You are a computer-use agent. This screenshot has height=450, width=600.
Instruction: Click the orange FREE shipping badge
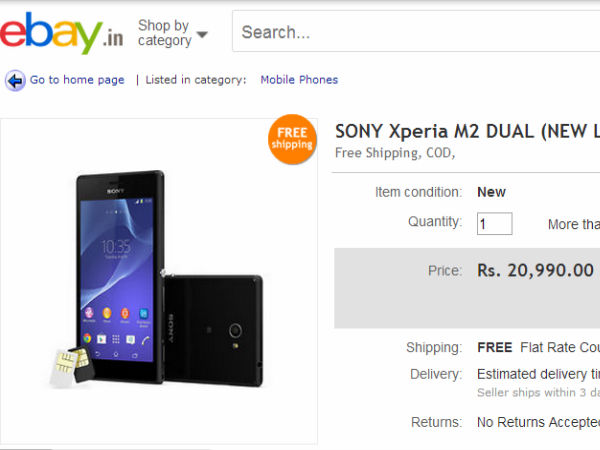pos(292,139)
